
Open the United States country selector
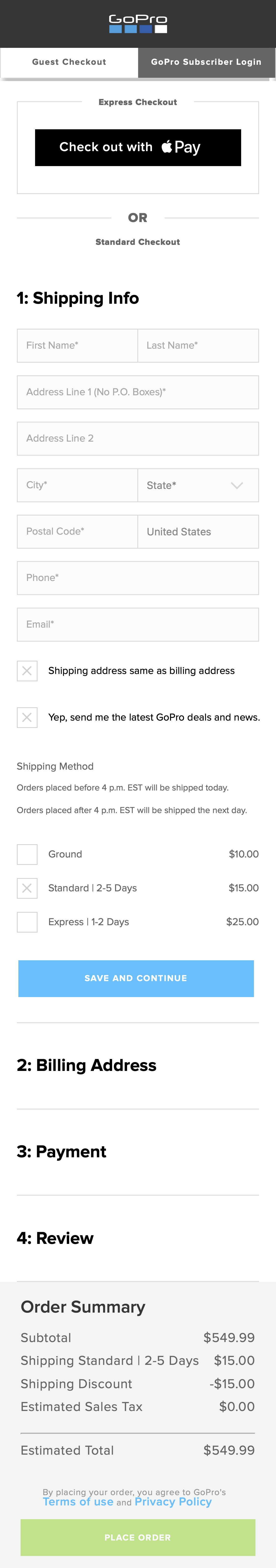tap(198, 532)
